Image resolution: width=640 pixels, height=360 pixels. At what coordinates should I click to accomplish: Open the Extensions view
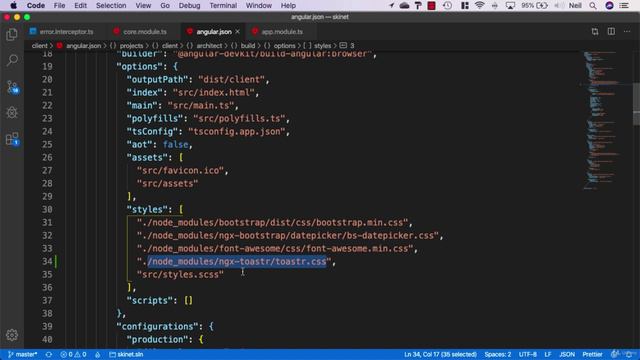(x=12, y=139)
